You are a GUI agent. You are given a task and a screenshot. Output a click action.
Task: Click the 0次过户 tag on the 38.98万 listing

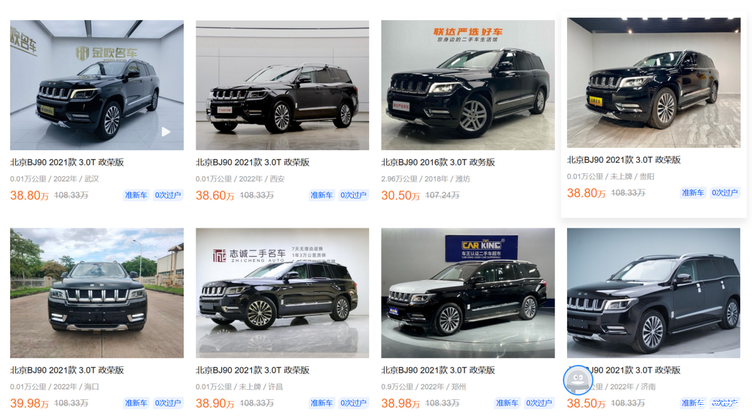click(539, 403)
